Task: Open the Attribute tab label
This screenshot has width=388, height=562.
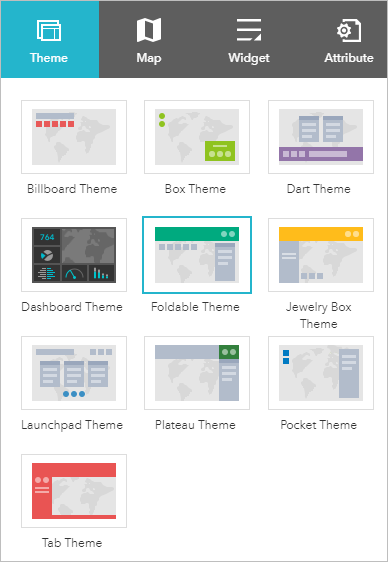Action: click(349, 58)
